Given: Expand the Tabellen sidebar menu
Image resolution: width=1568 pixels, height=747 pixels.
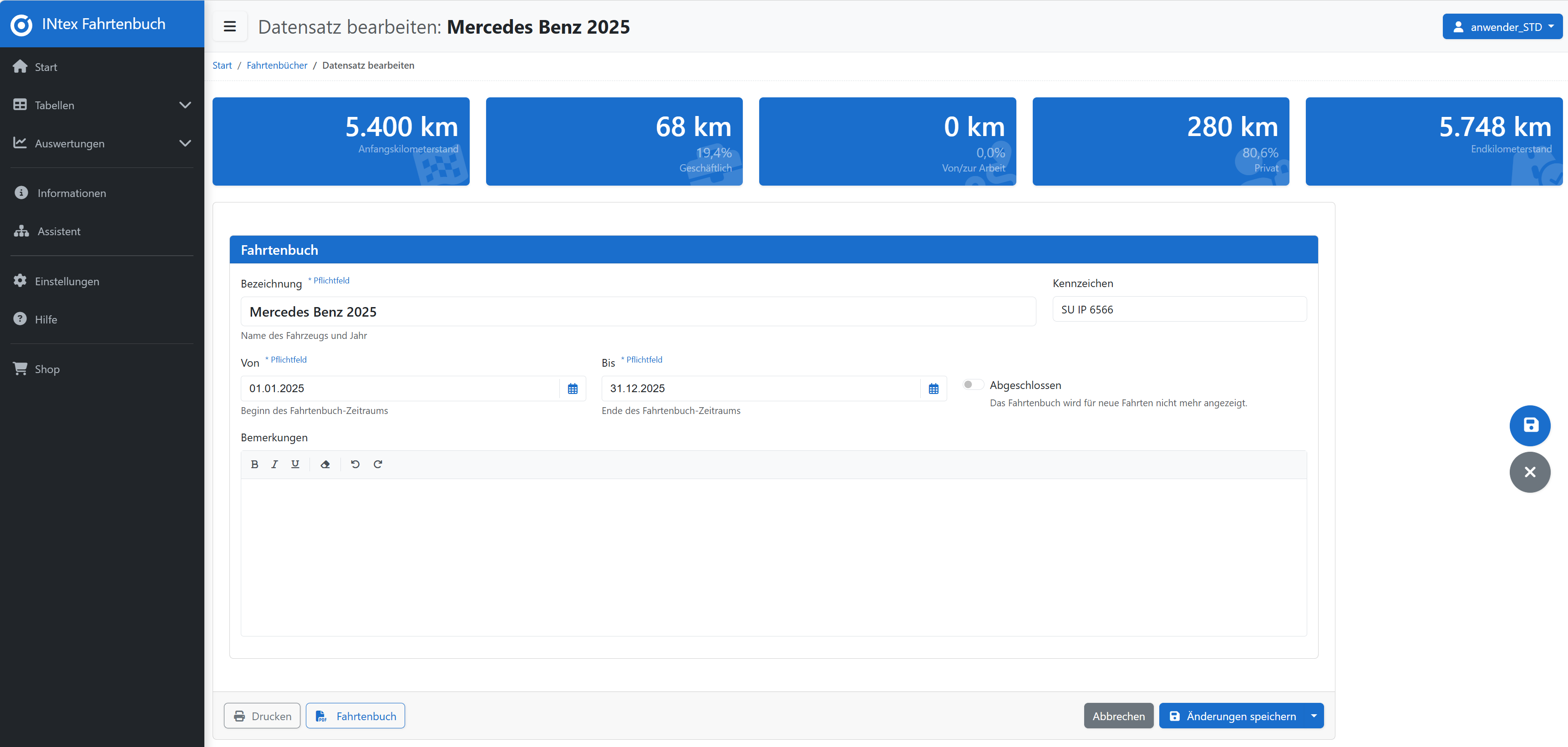Looking at the screenshot, I should 101,105.
